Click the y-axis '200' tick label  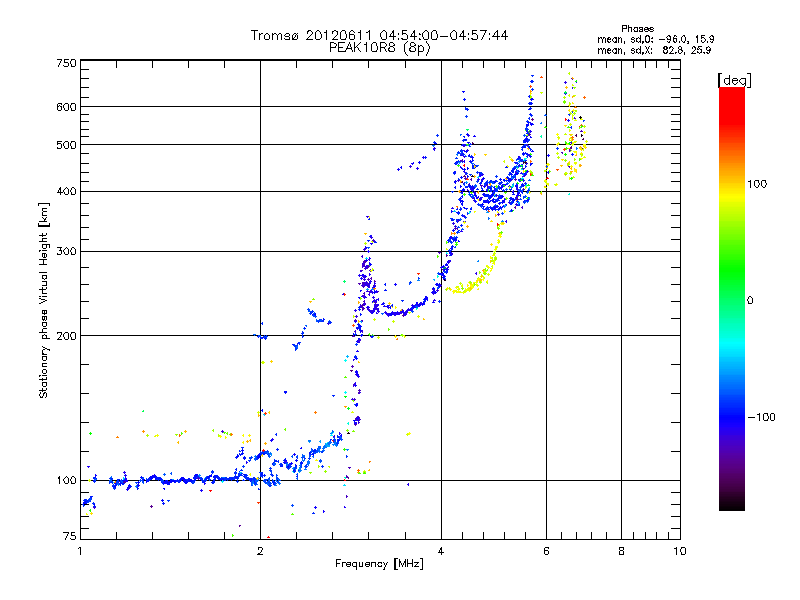coord(67,336)
